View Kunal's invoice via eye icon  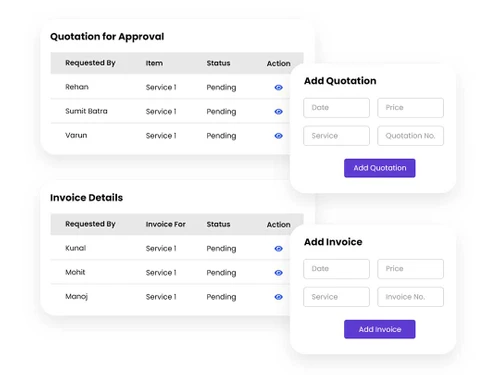(x=278, y=249)
